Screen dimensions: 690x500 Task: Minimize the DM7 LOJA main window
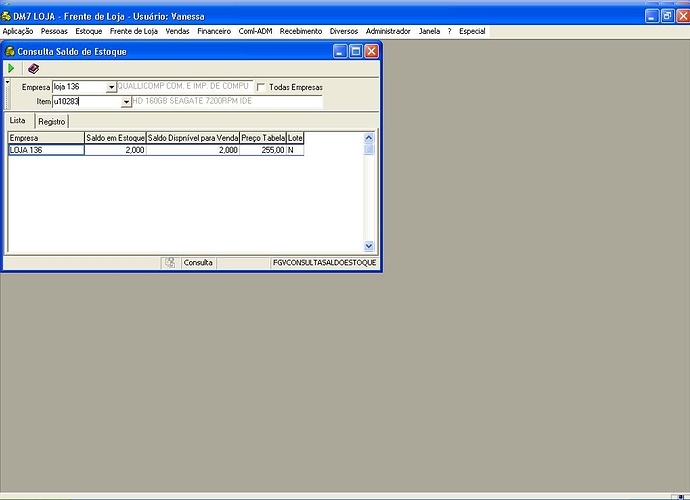(x=652, y=16)
